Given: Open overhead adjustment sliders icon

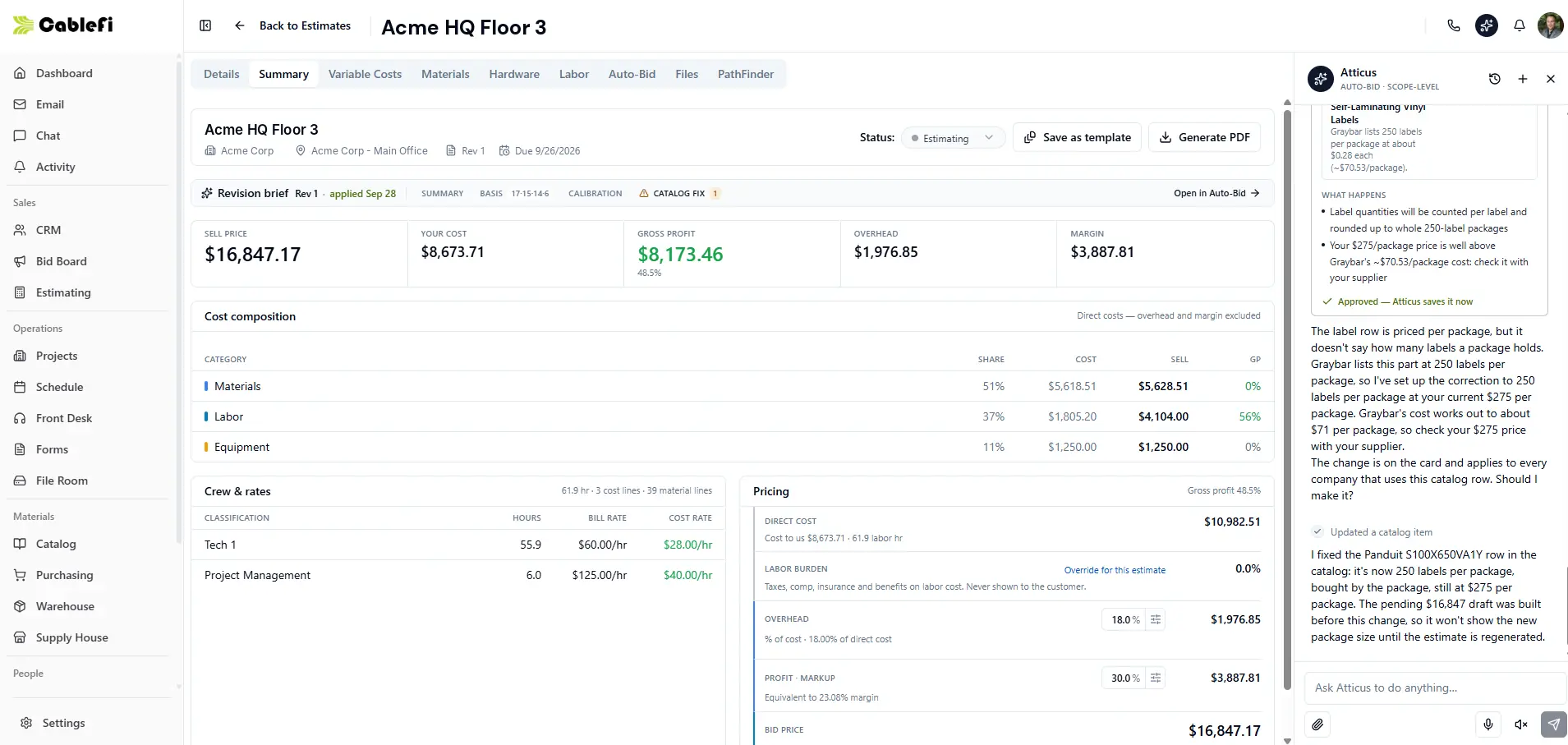Looking at the screenshot, I should (1156, 619).
